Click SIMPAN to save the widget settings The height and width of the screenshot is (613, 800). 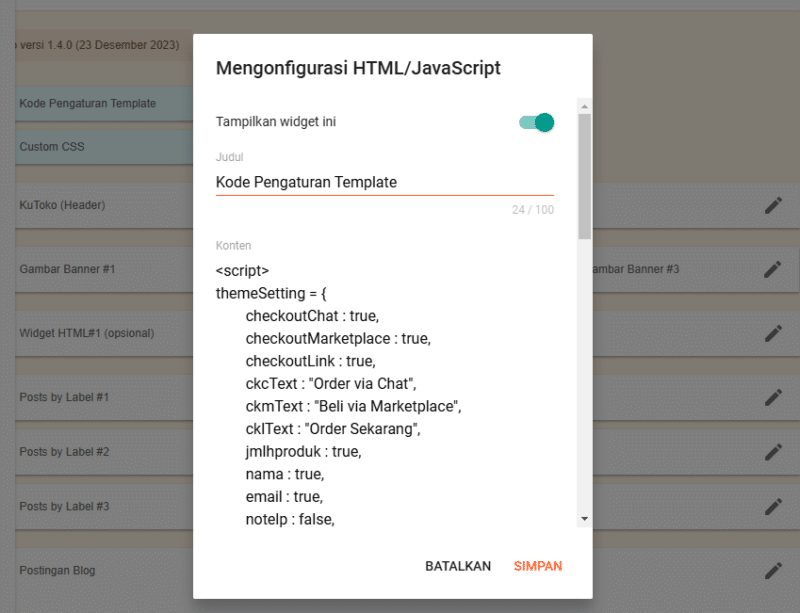[538, 565]
